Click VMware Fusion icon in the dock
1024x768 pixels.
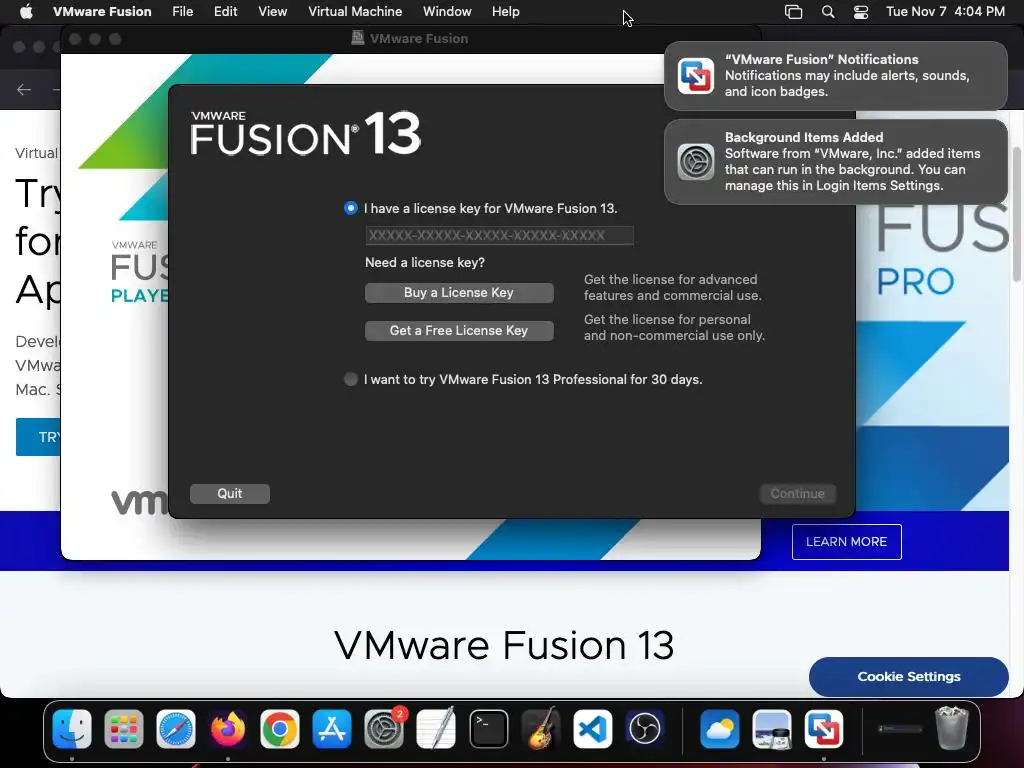824,729
